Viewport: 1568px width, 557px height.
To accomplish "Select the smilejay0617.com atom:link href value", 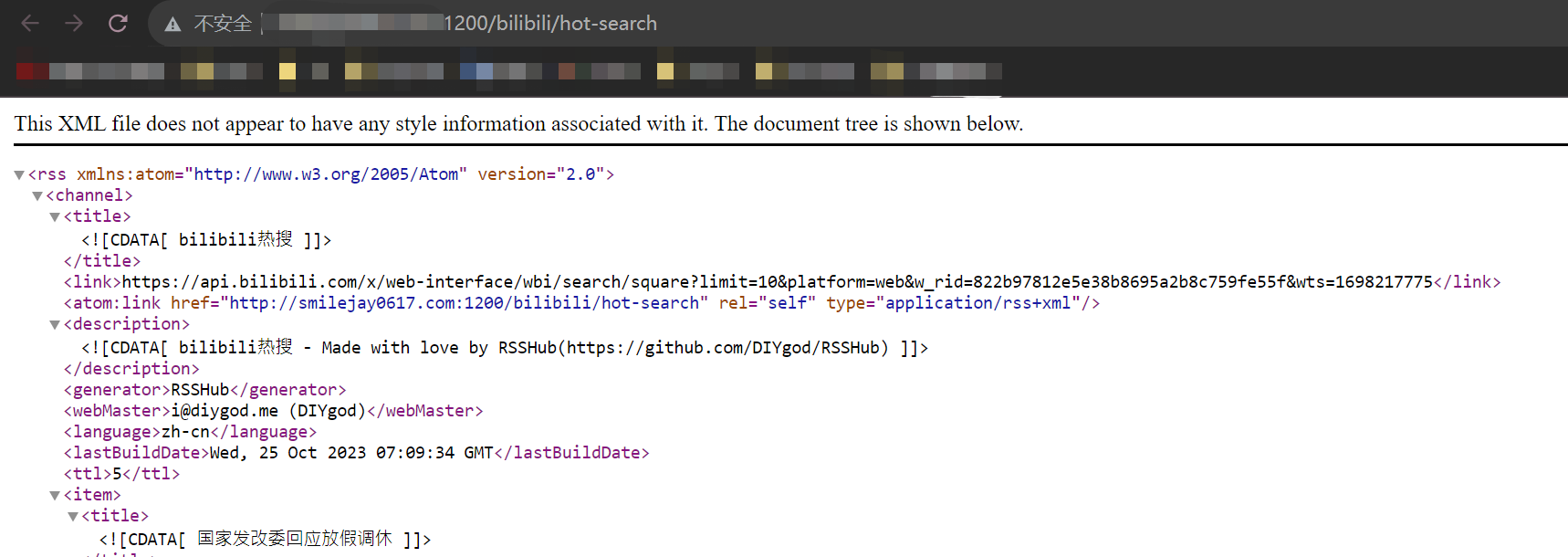I will pos(465,303).
